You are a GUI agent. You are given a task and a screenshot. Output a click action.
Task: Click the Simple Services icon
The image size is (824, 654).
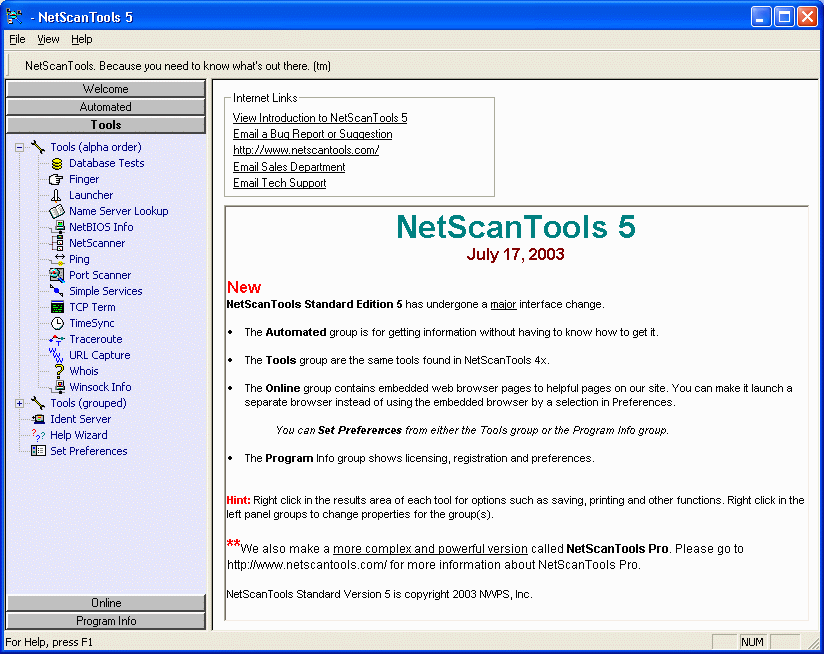57,290
